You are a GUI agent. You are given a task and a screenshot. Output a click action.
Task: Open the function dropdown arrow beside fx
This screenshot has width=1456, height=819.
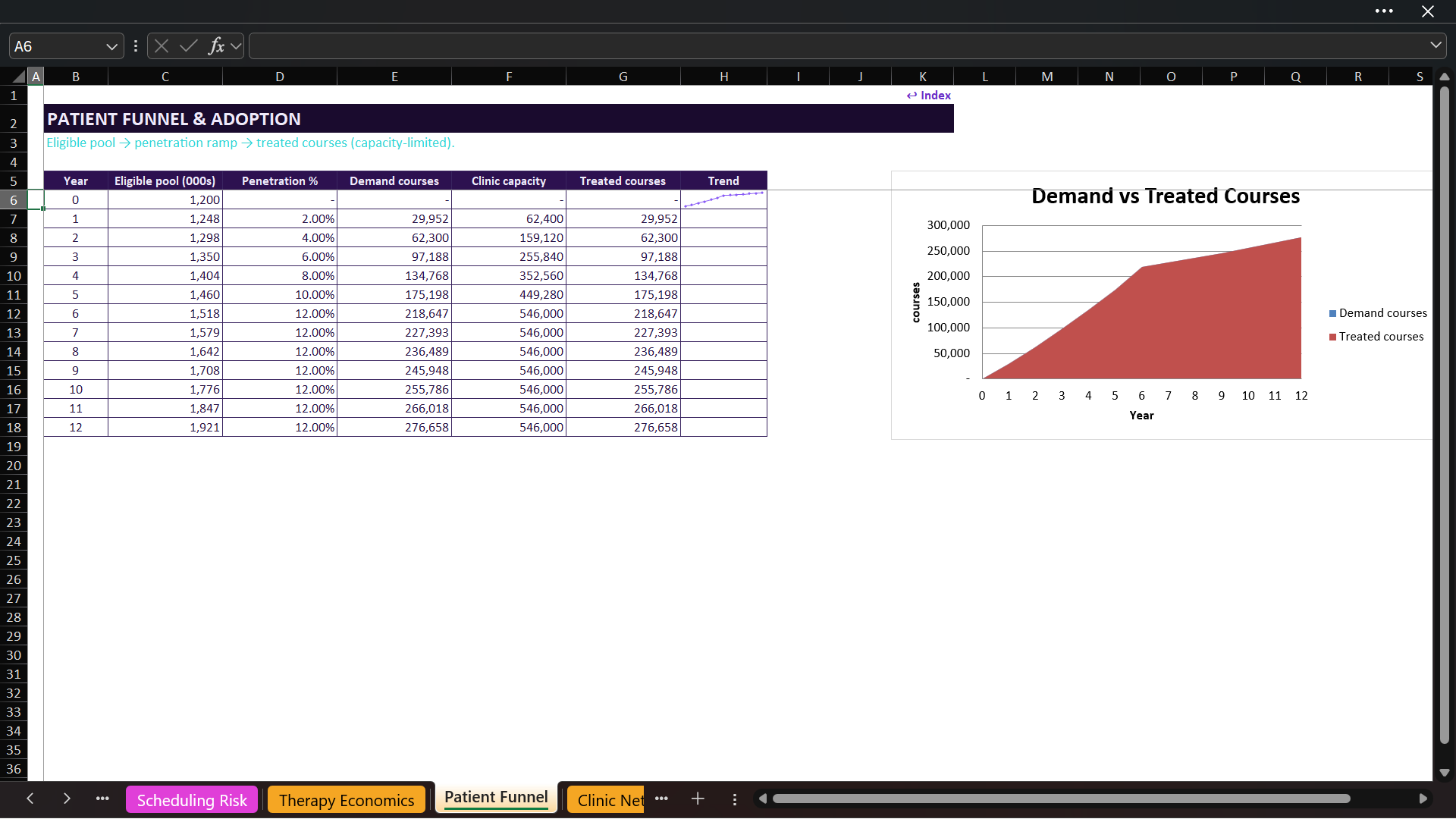point(236,46)
